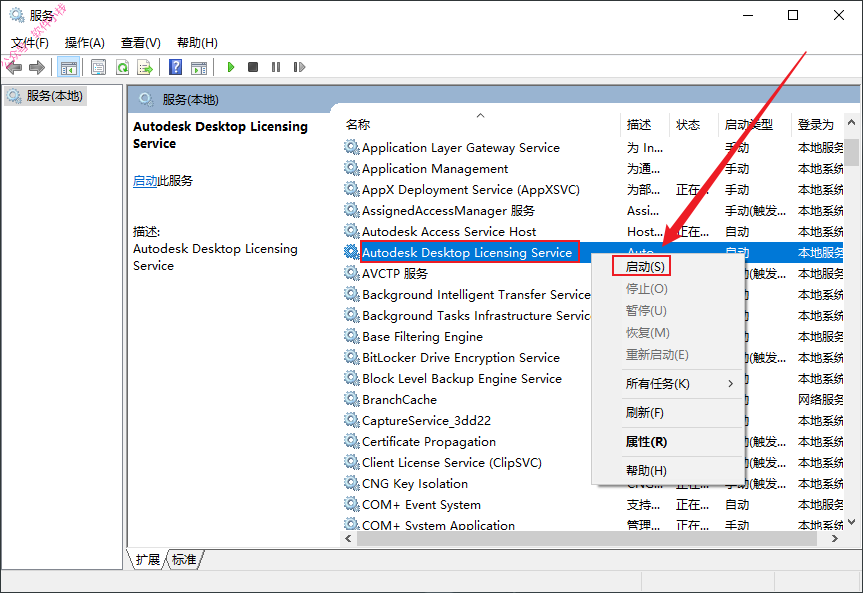Expand the 所有任务(K) submenu
Image resolution: width=863 pixels, height=593 pixels.
[x=668, y=384]
